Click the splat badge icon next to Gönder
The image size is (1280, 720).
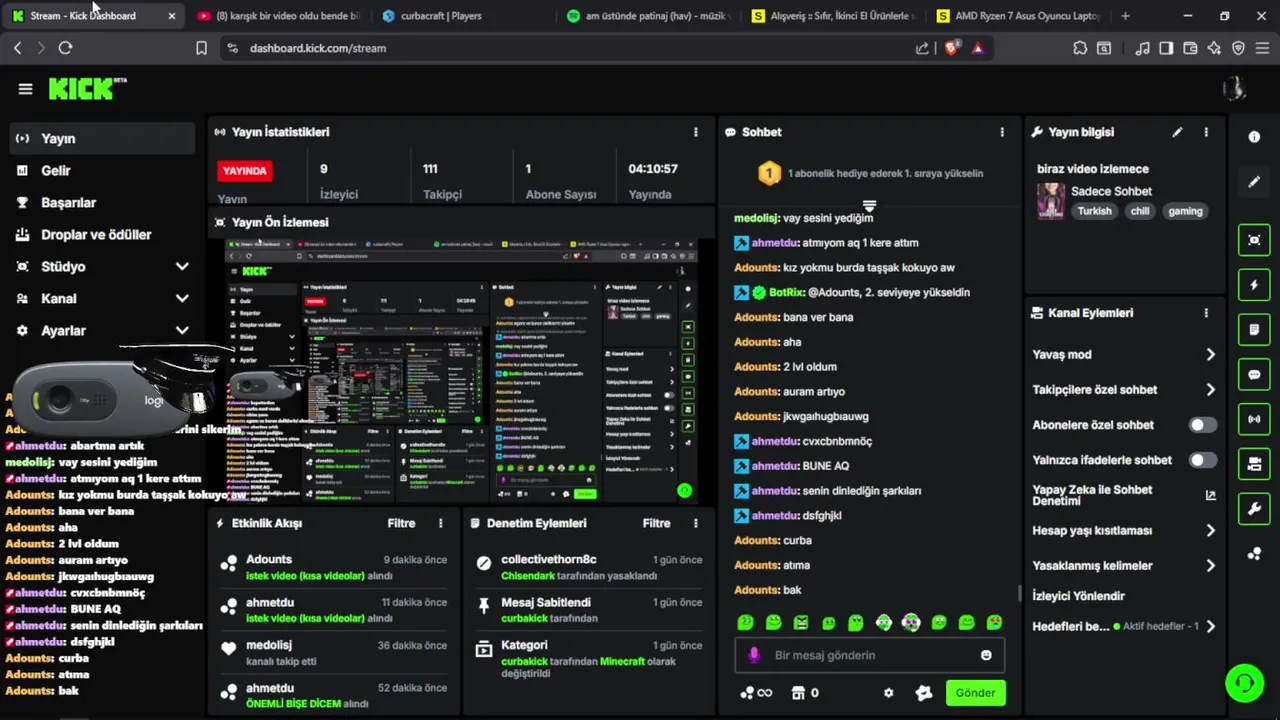tap(924, 693)
